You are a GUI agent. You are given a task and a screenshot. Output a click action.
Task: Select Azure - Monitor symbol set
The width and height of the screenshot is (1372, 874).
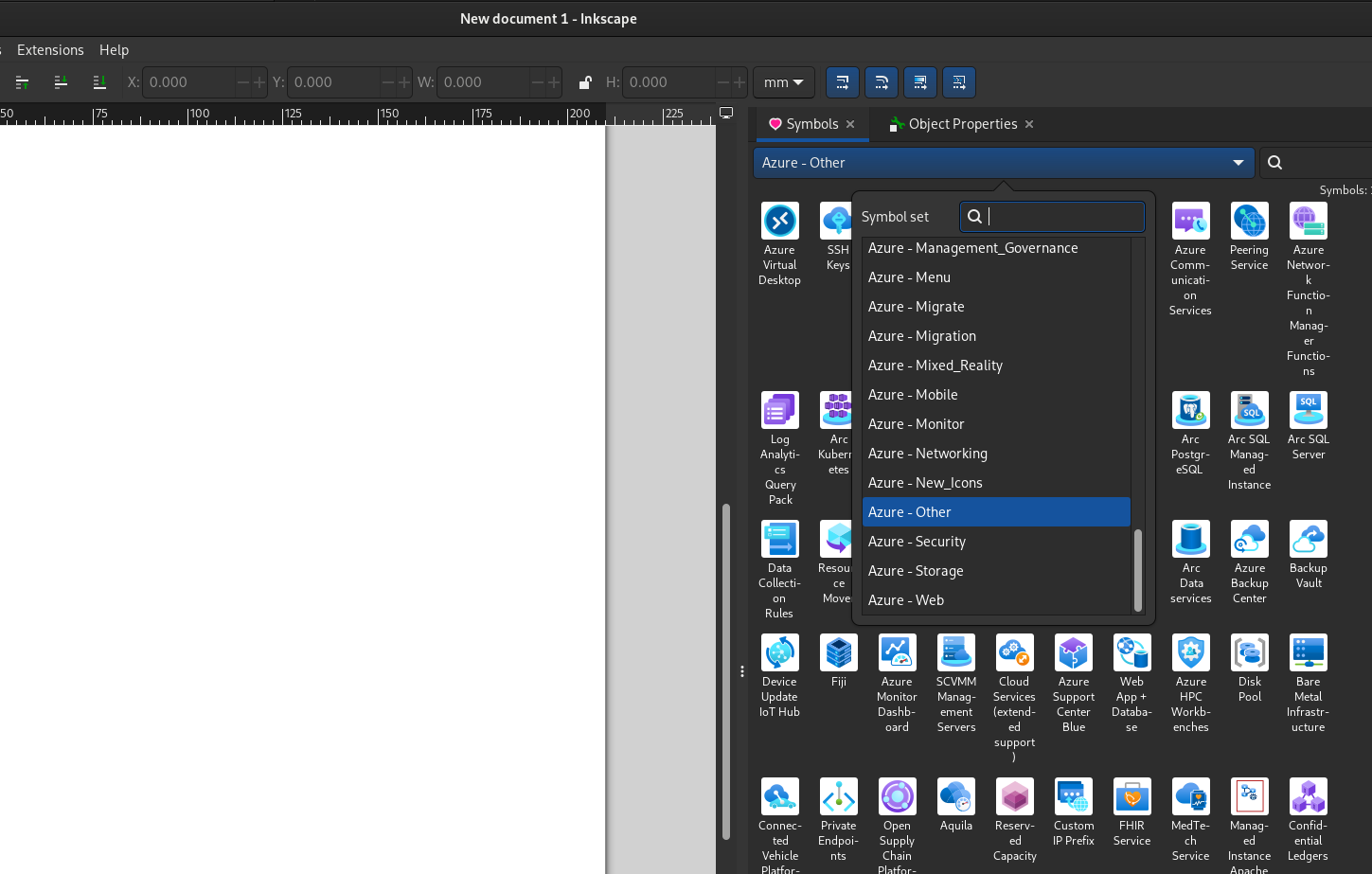[996, 424]
